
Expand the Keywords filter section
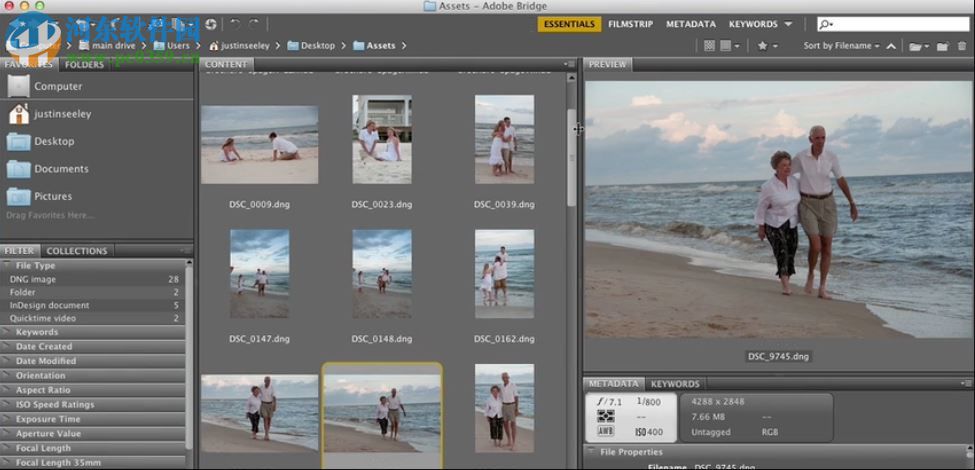click(7, 332)
